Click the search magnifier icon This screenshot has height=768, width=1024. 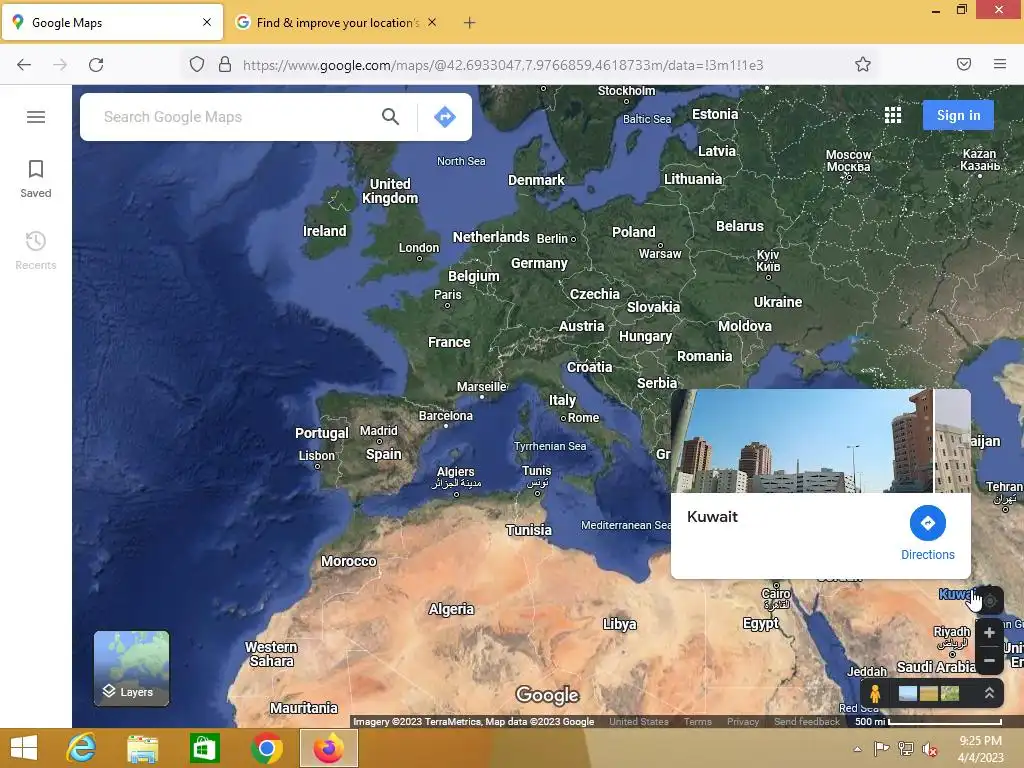coord(391,117)
